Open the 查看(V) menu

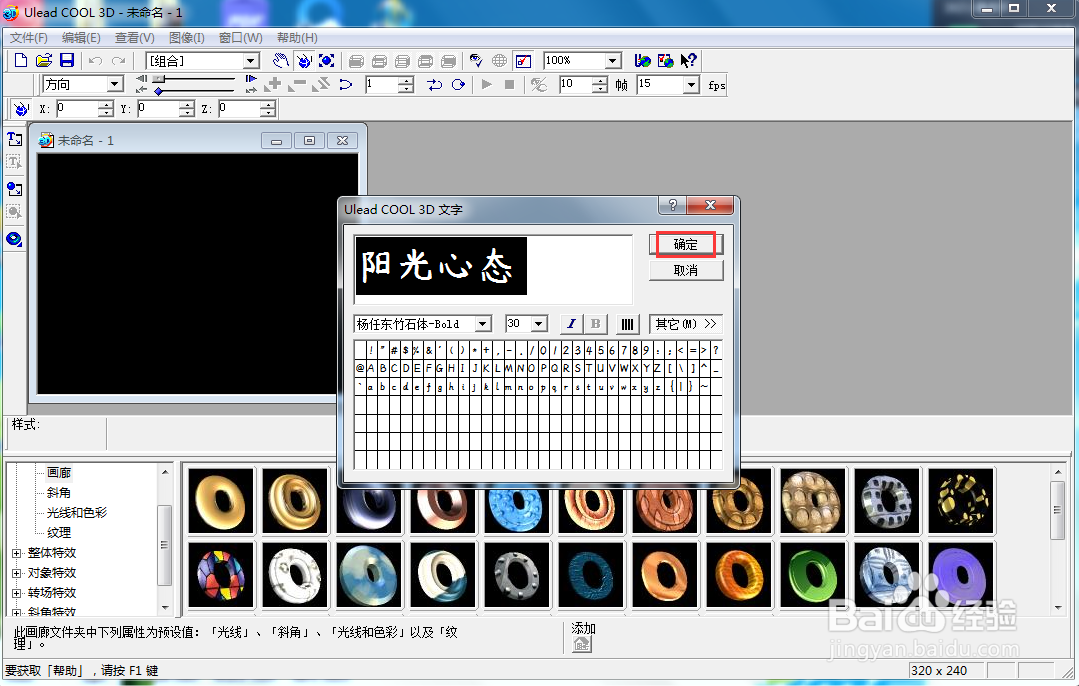tap(134, 38)
